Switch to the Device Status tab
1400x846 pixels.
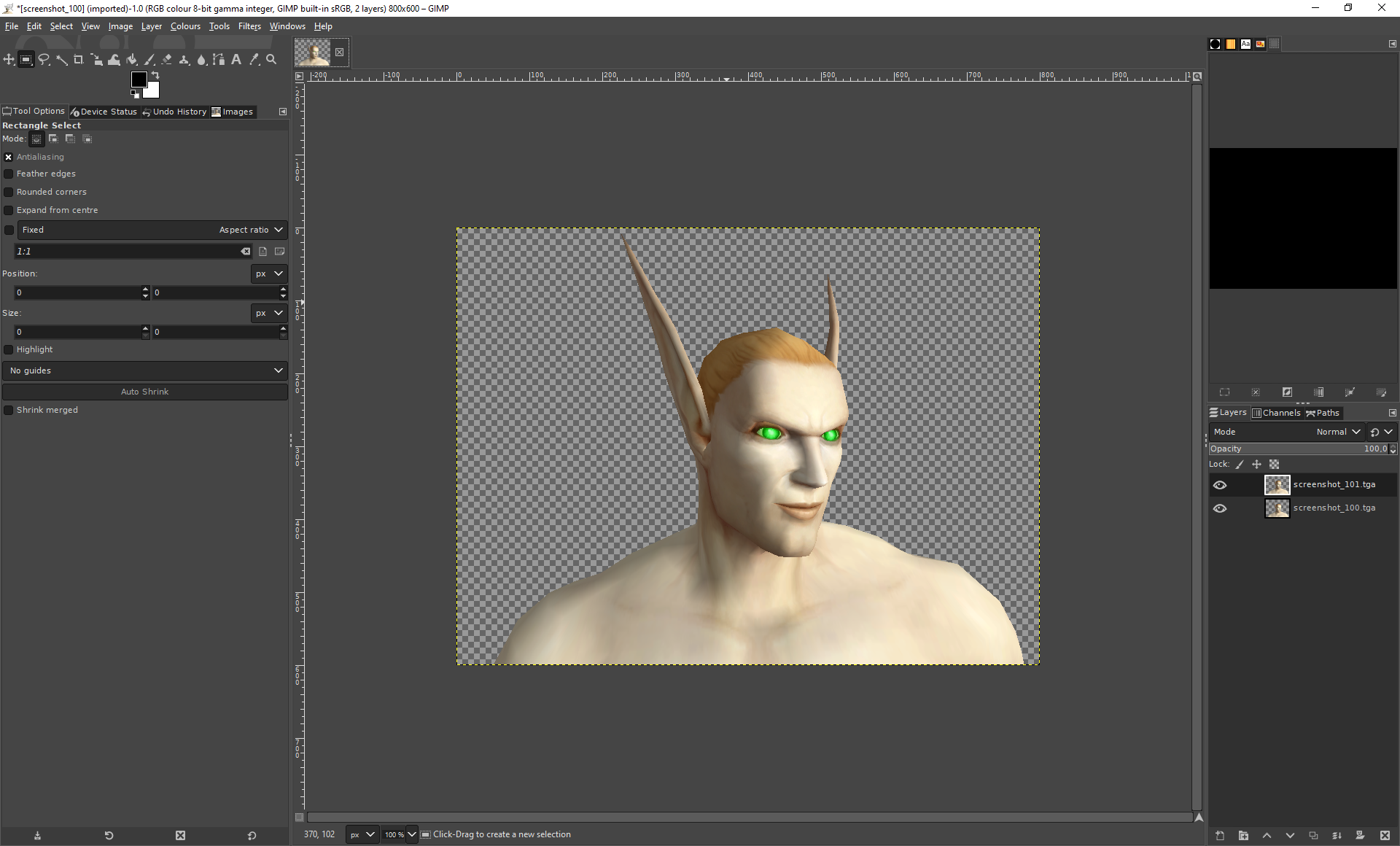pyautogui.click(x=104, y=112)
